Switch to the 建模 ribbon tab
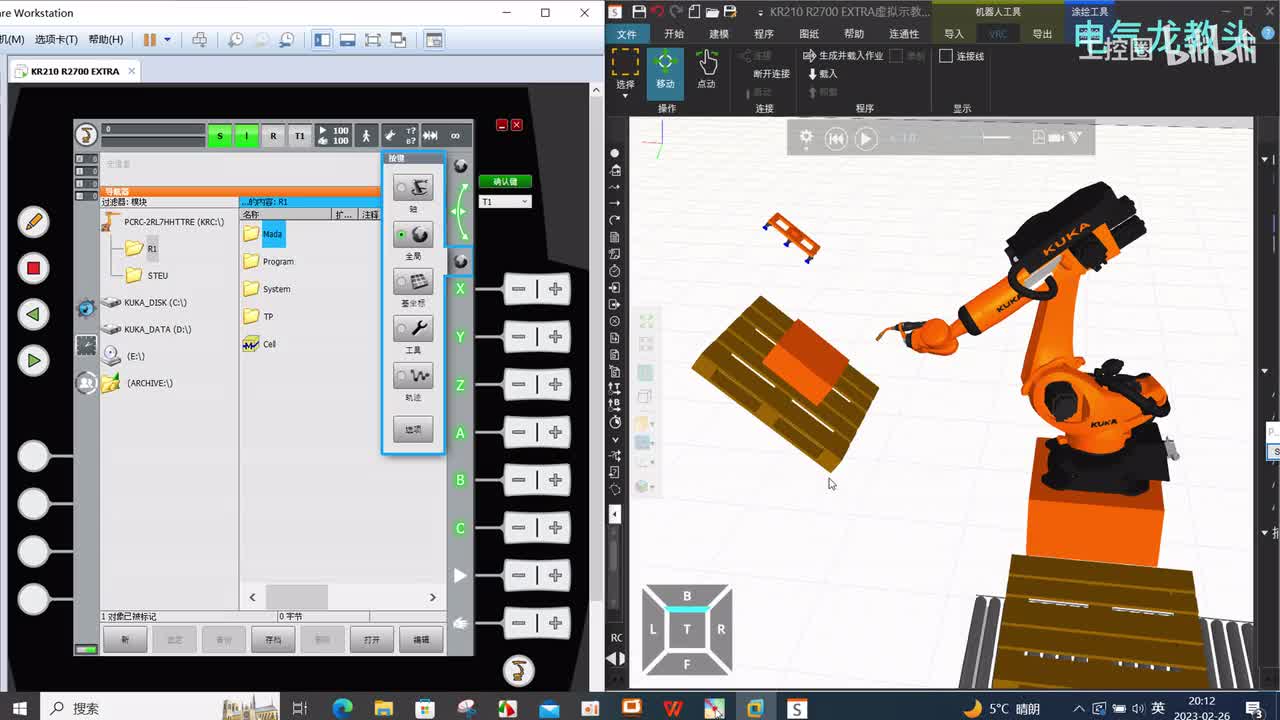This screenshot has width=1280, height=720. (718, 34)
